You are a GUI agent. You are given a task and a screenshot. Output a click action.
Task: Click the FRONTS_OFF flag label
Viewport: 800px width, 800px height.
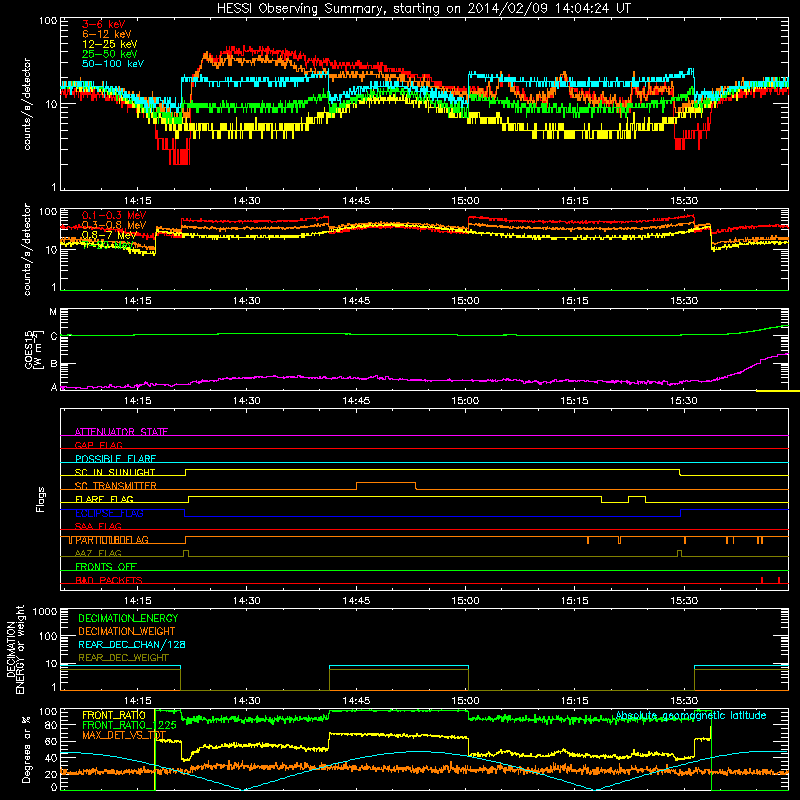point(106,566)
